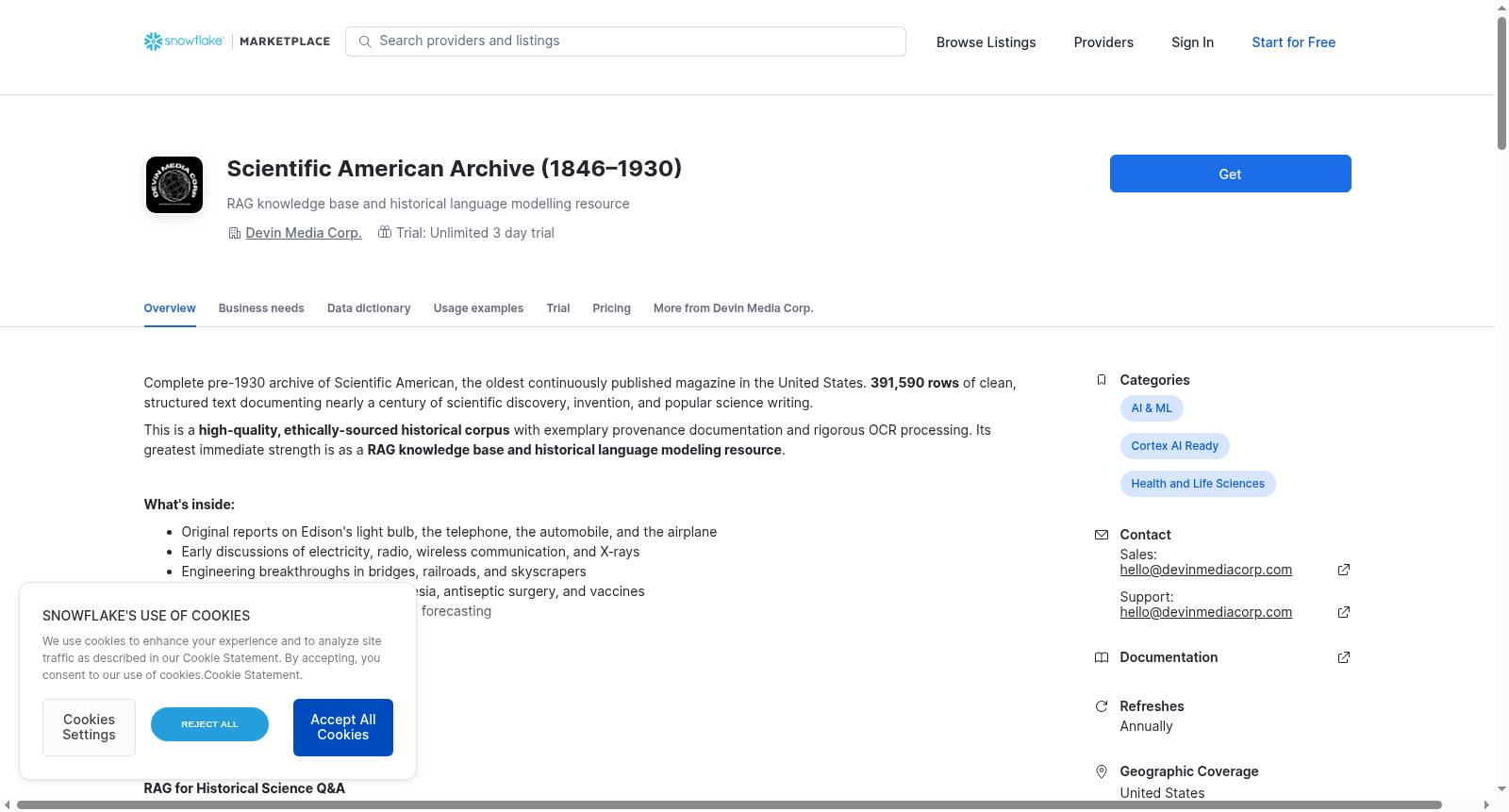
Task: Click the '391,590 rows' bold text
Action: [915, 383]
